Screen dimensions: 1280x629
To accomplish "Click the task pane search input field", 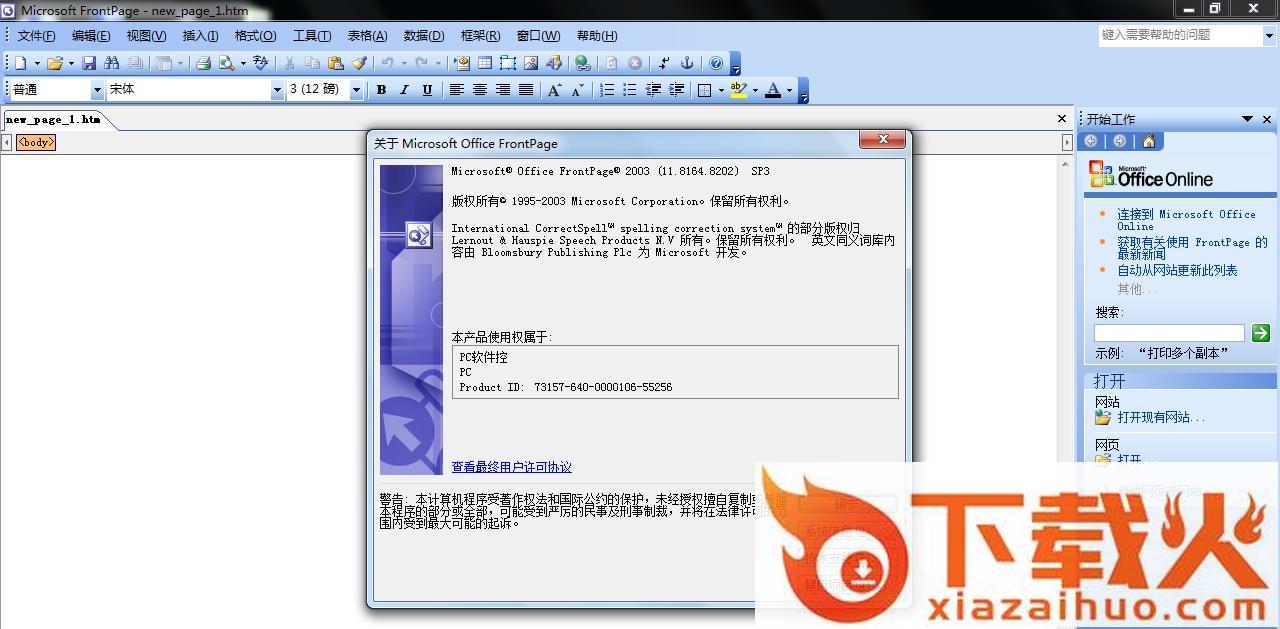I will 1169,333.
